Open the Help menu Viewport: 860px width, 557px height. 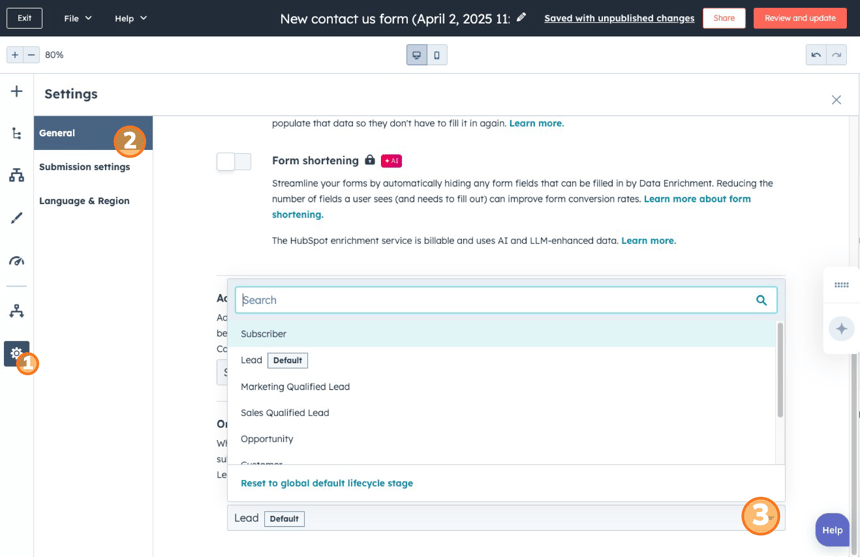click(131, 18)
